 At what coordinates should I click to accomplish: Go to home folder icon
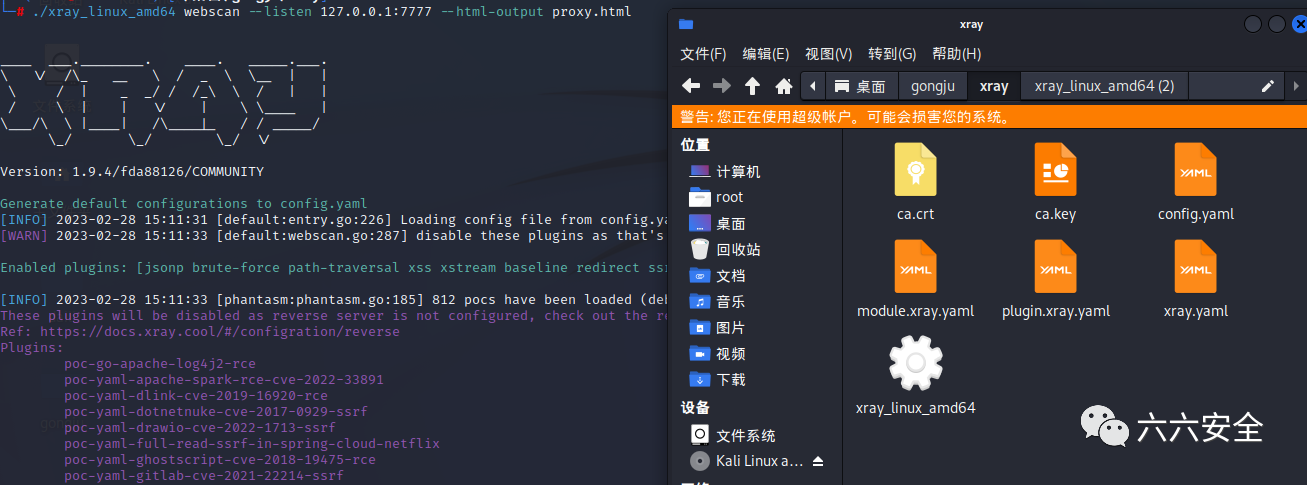(x=784, y=85)
